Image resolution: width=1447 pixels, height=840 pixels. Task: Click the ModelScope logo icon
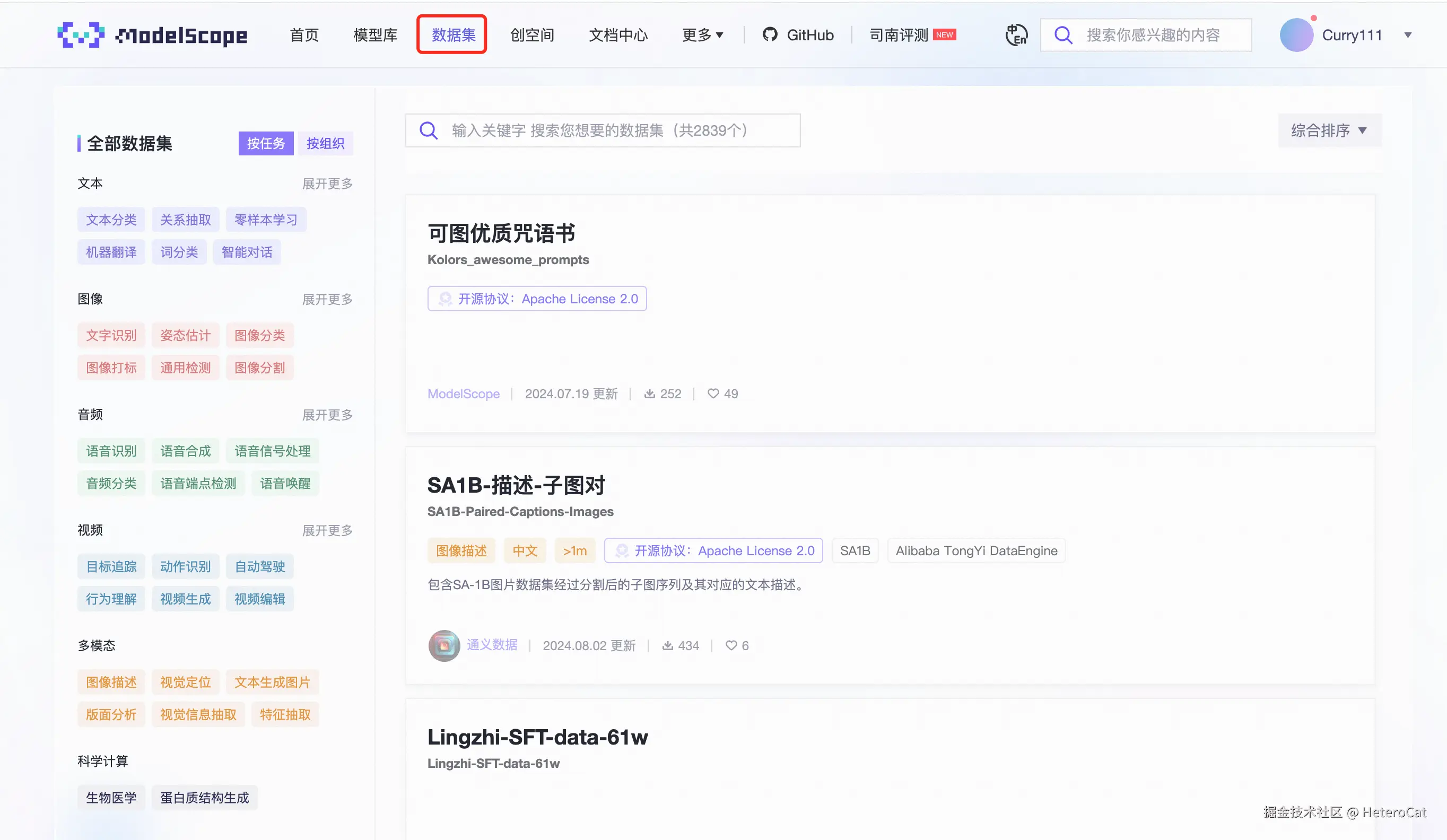(81, 35)
